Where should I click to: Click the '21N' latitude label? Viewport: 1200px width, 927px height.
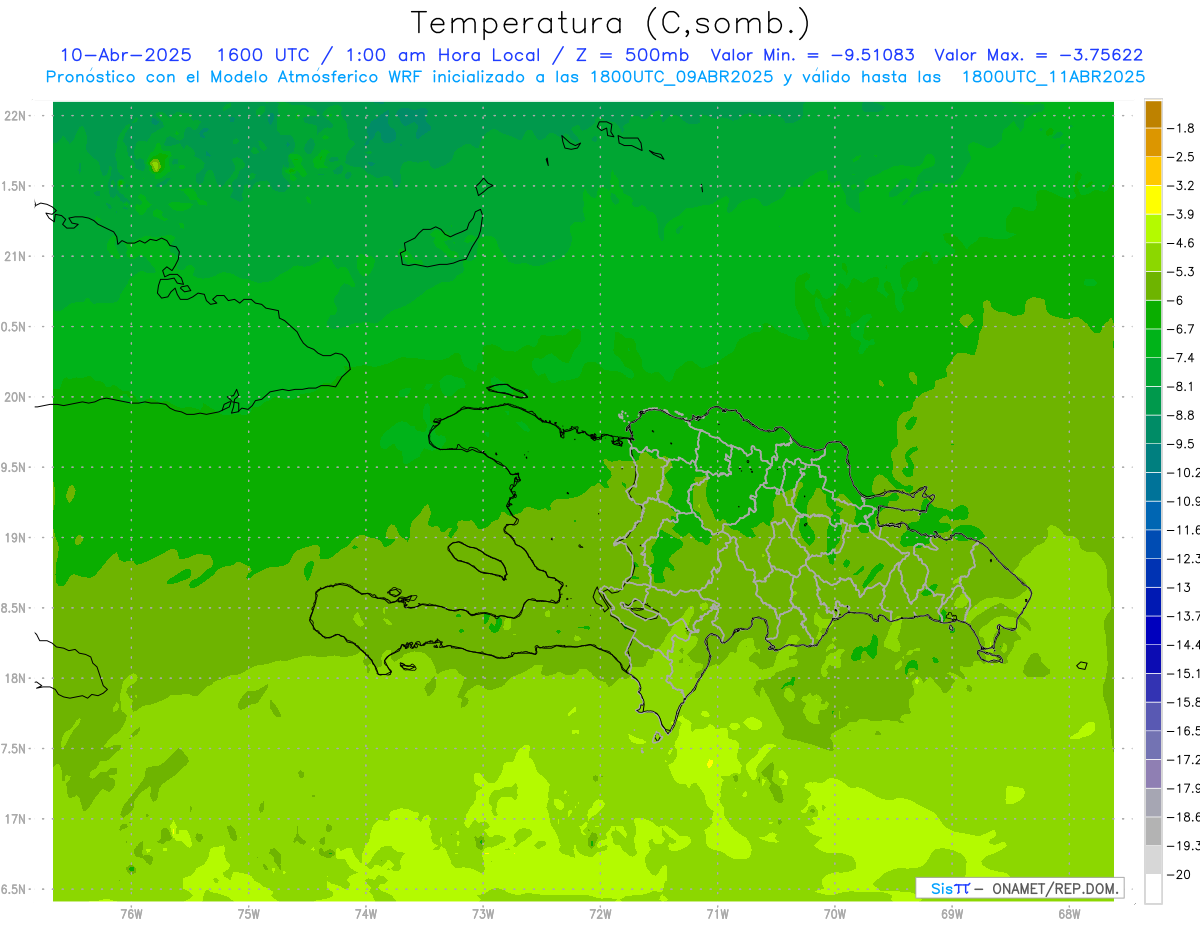[15, 257]
